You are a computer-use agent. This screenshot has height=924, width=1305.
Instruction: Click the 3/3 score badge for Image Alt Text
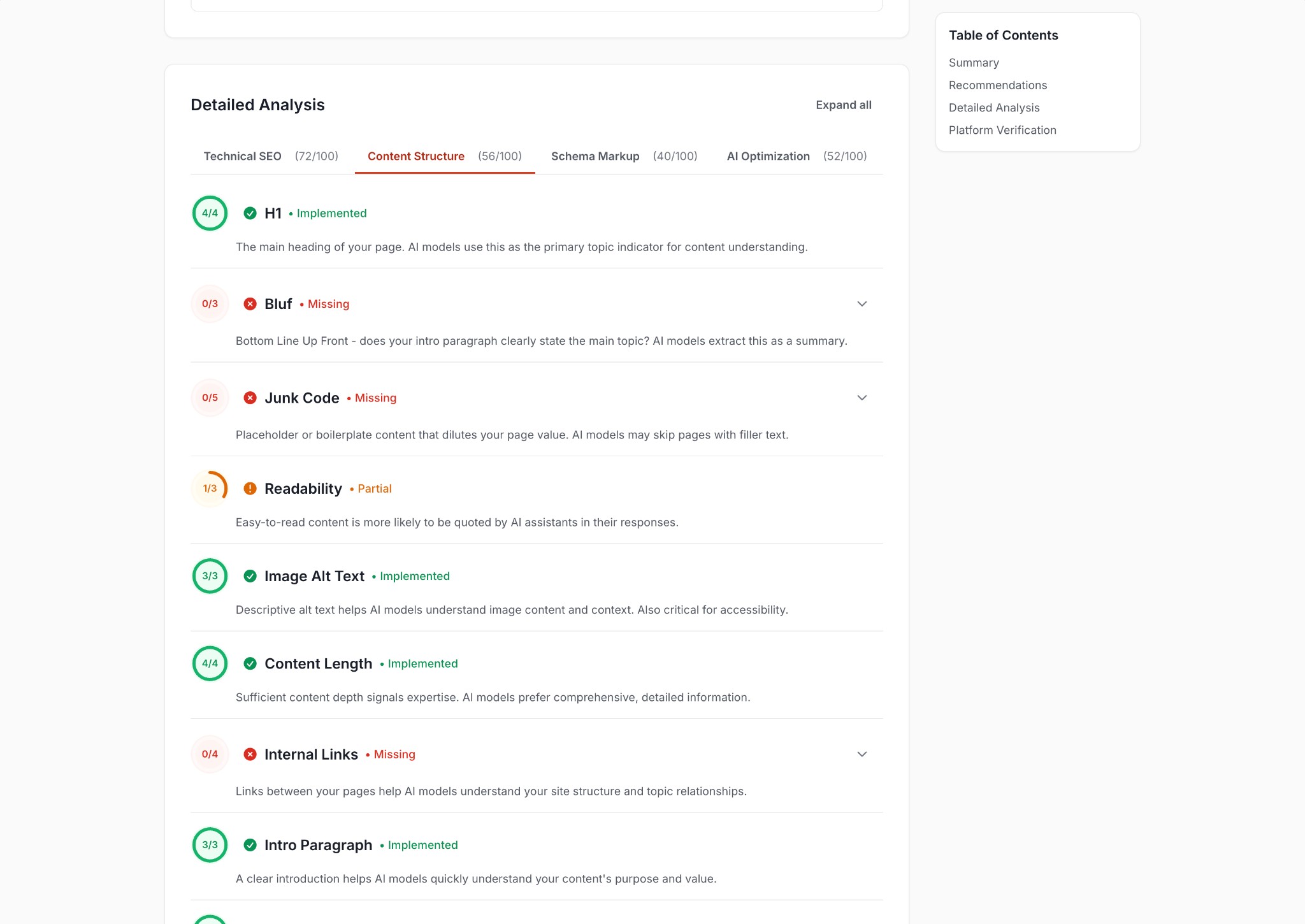click(210, 575)
